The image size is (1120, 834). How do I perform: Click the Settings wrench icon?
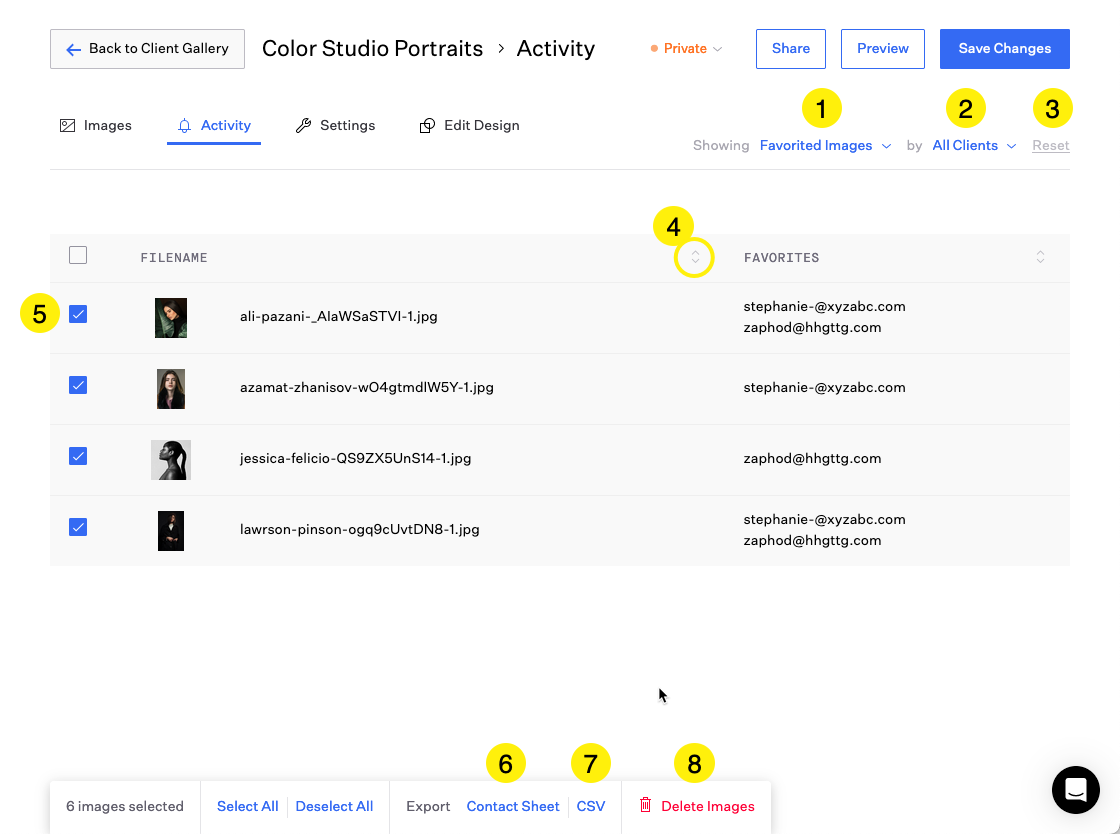pos(303,126)
